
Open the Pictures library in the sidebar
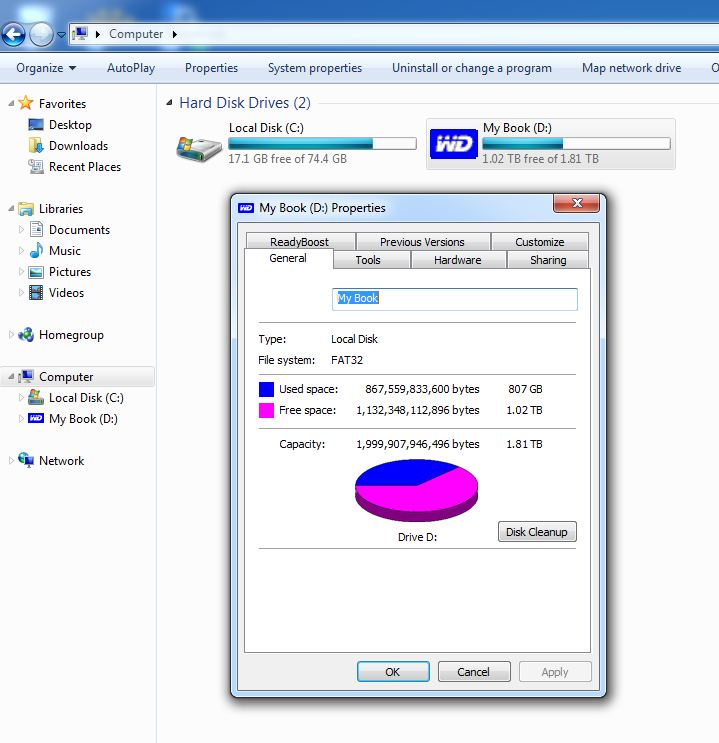[69, 272]
